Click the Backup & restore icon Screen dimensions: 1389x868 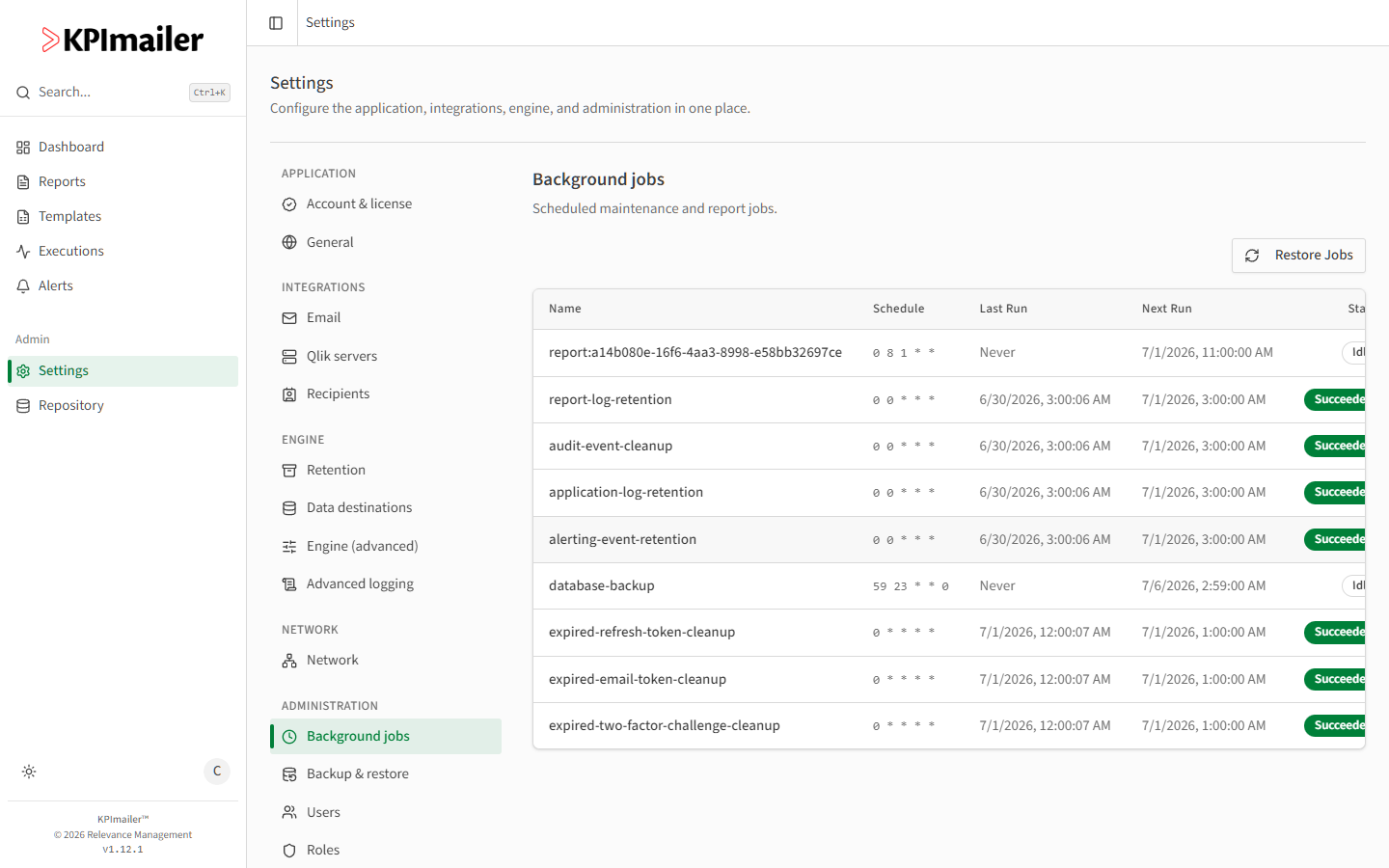[289, 774]
